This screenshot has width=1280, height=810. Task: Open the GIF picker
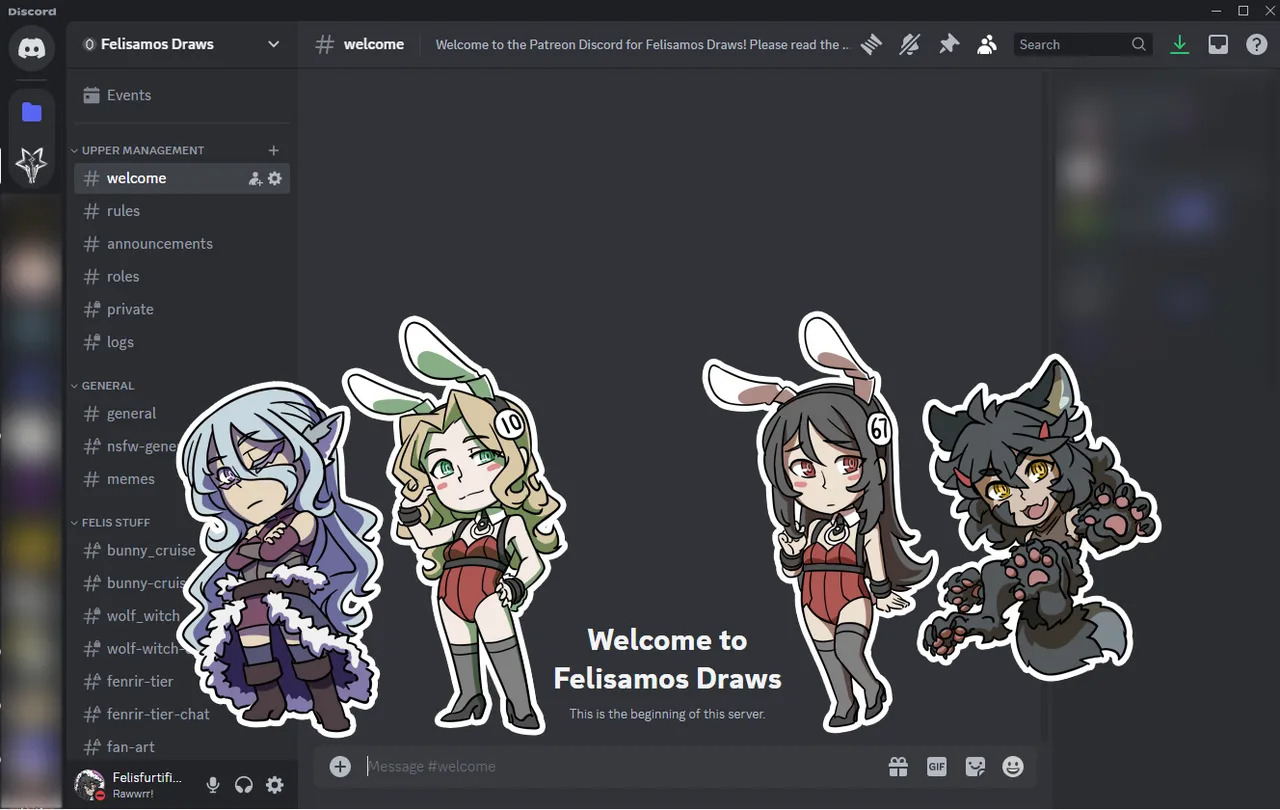pos(936,767)
